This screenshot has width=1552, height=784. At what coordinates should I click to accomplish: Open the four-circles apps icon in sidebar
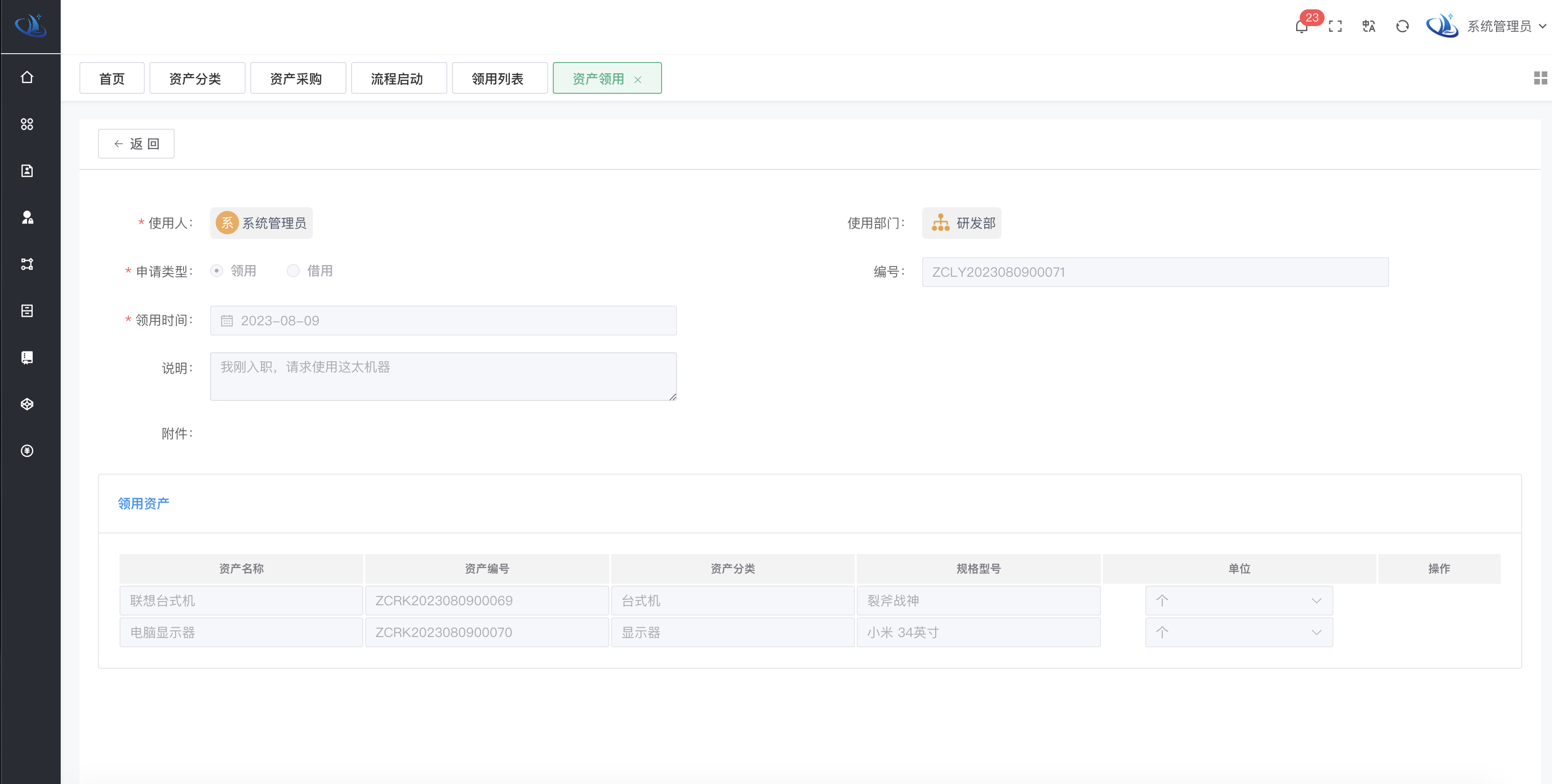tap(27, 124)
